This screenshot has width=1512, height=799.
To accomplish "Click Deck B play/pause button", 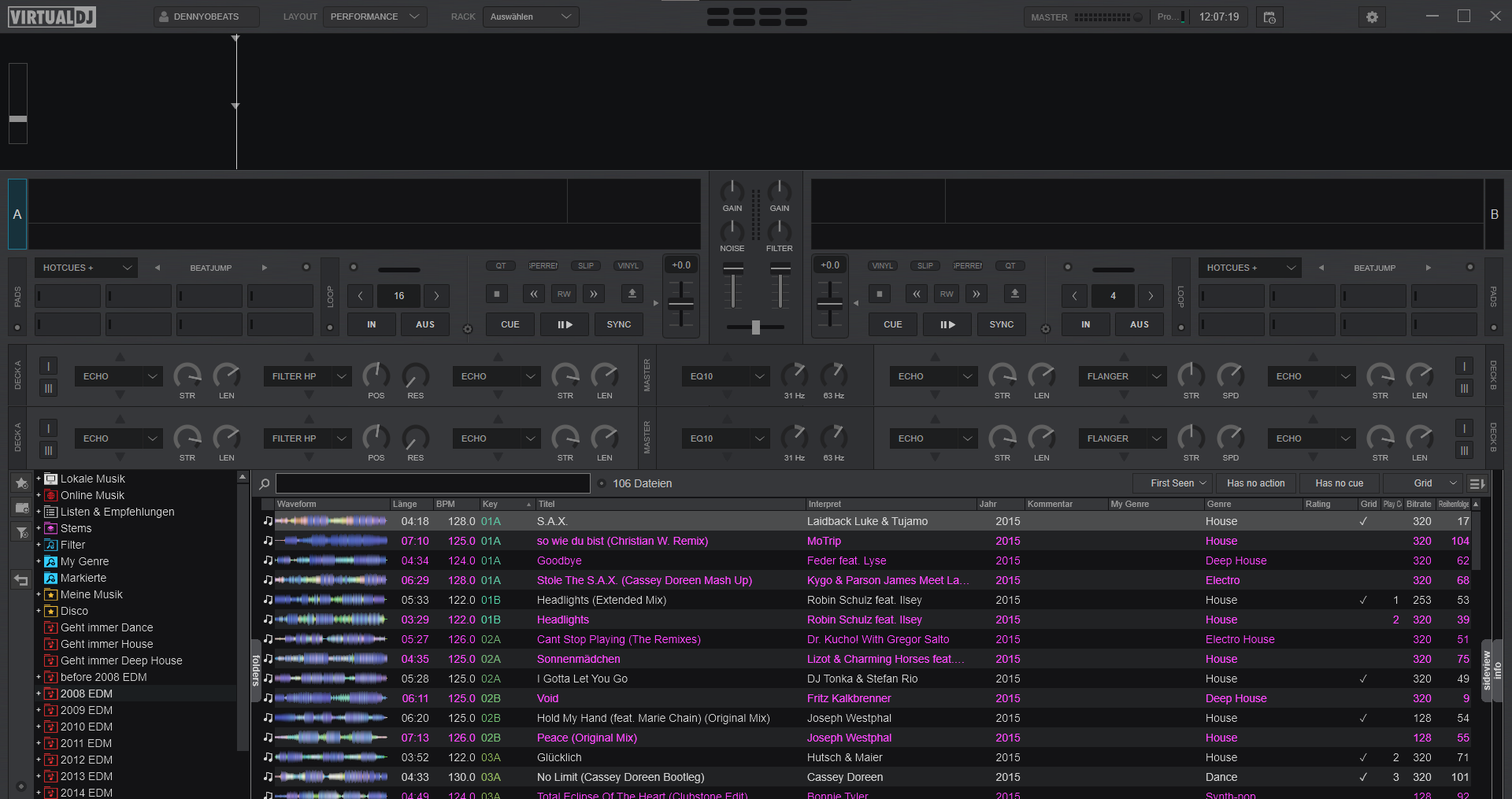I will coord(947,324).
